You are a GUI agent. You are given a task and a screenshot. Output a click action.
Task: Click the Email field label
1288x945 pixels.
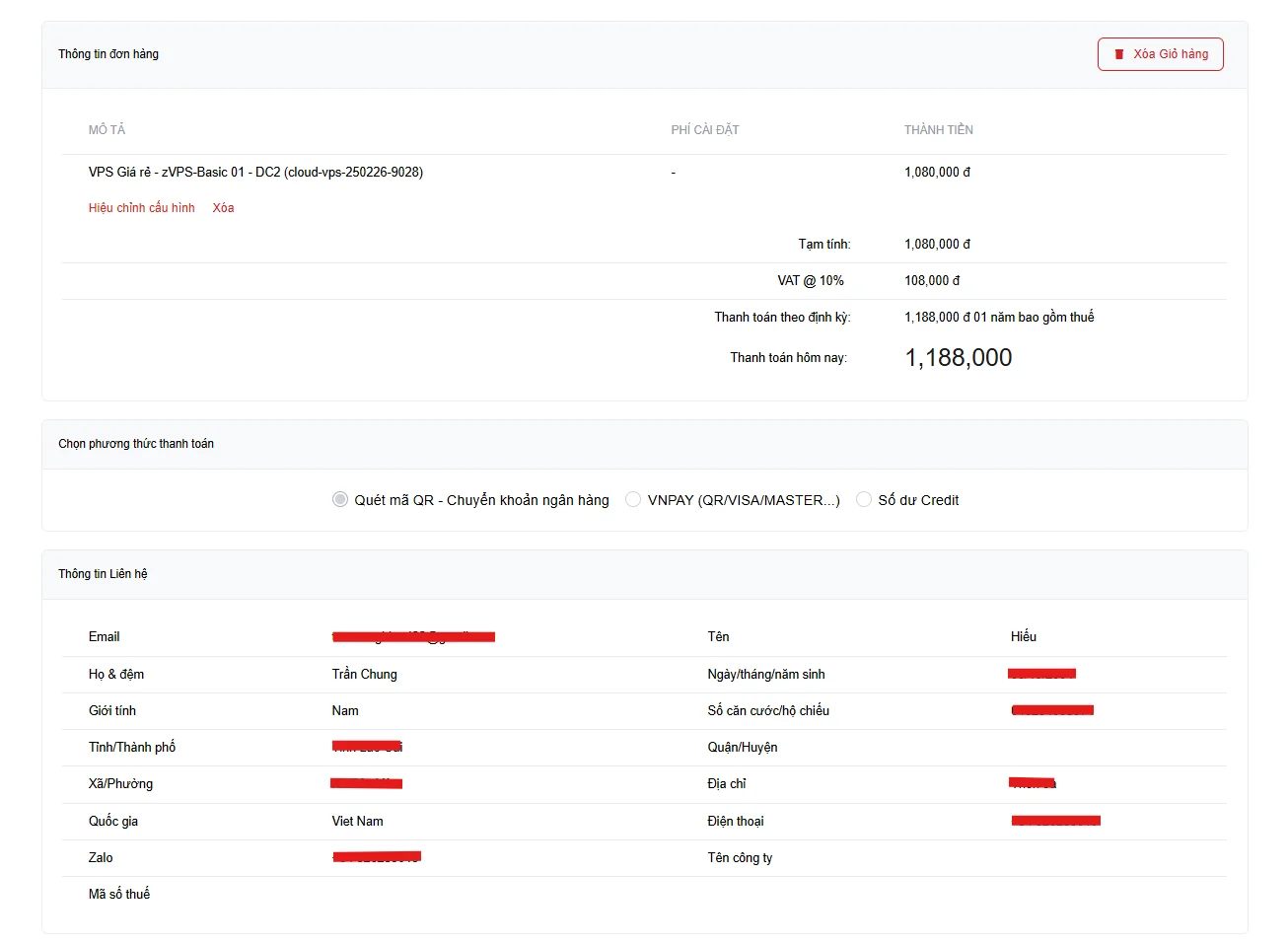(105, 637)
